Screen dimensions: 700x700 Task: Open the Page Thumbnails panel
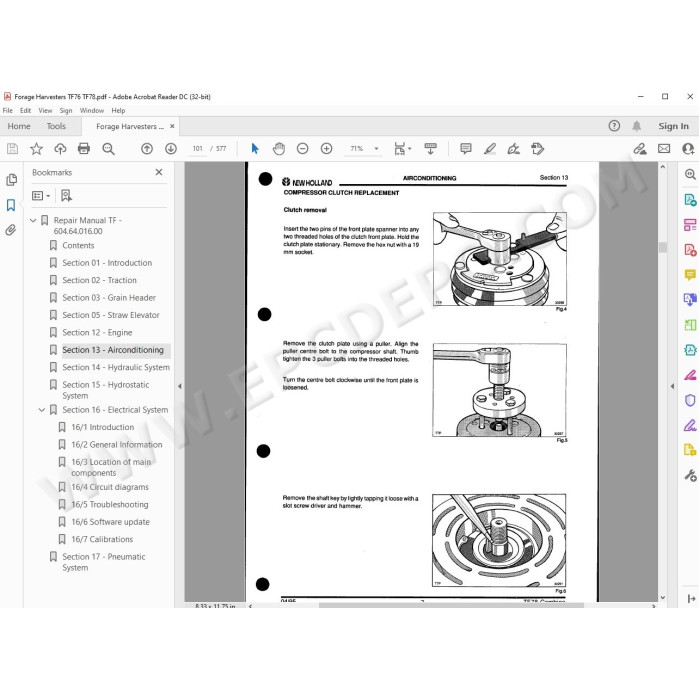click(12, 180)
